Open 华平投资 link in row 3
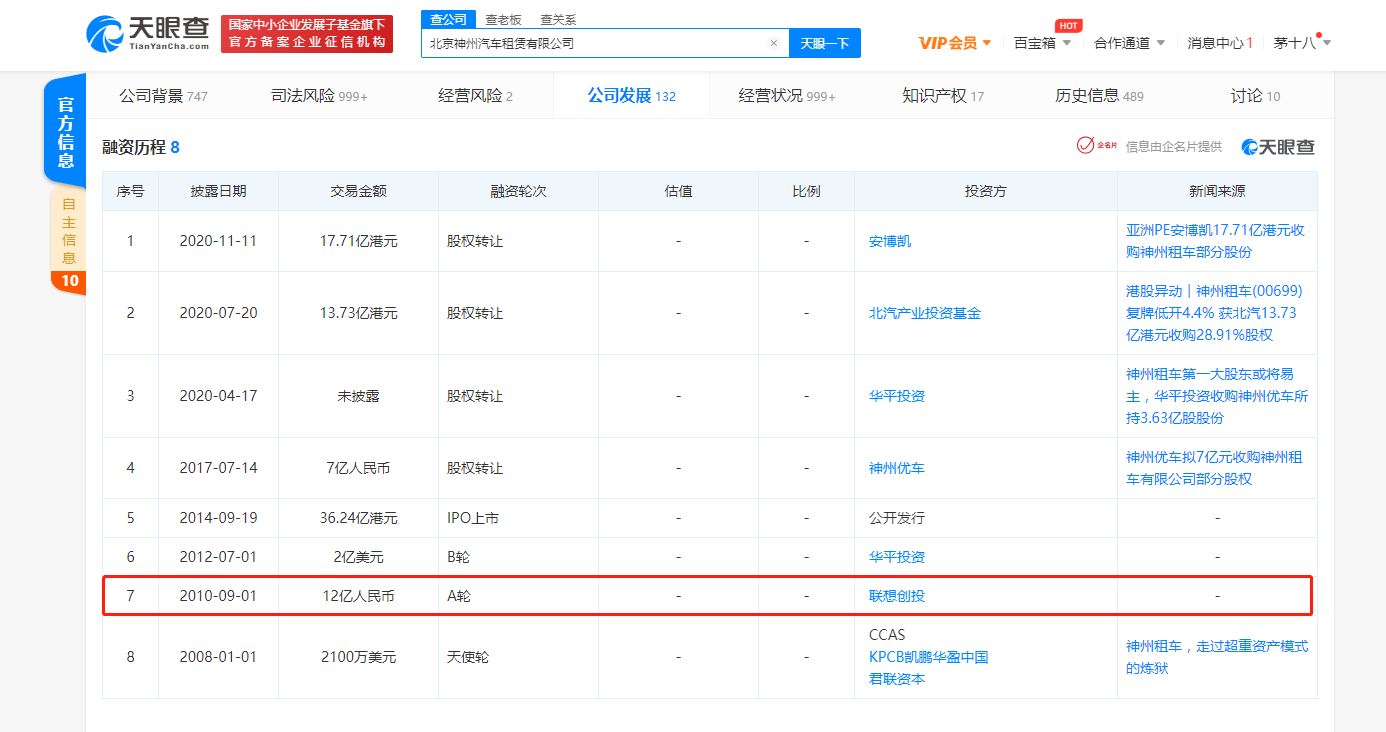The width and height of the screenshot is (1386, 732). click(x=897, y=396)
